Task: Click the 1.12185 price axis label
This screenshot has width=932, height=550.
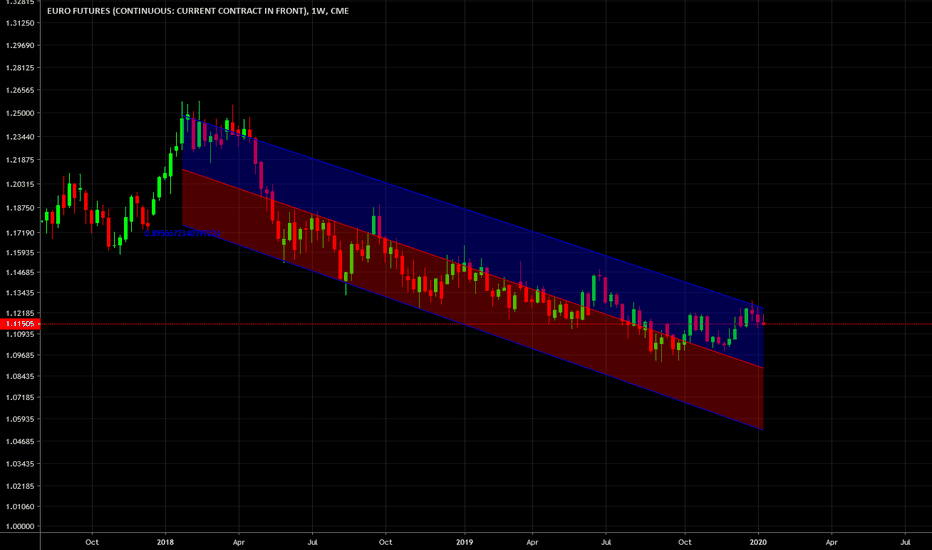Action: [20, 313]
